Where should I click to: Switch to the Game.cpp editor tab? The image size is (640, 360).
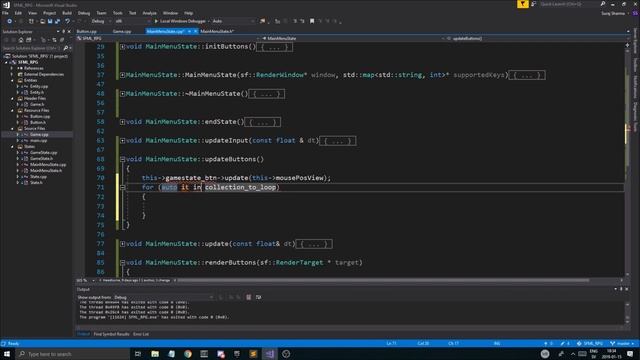[x=122, y=31]
